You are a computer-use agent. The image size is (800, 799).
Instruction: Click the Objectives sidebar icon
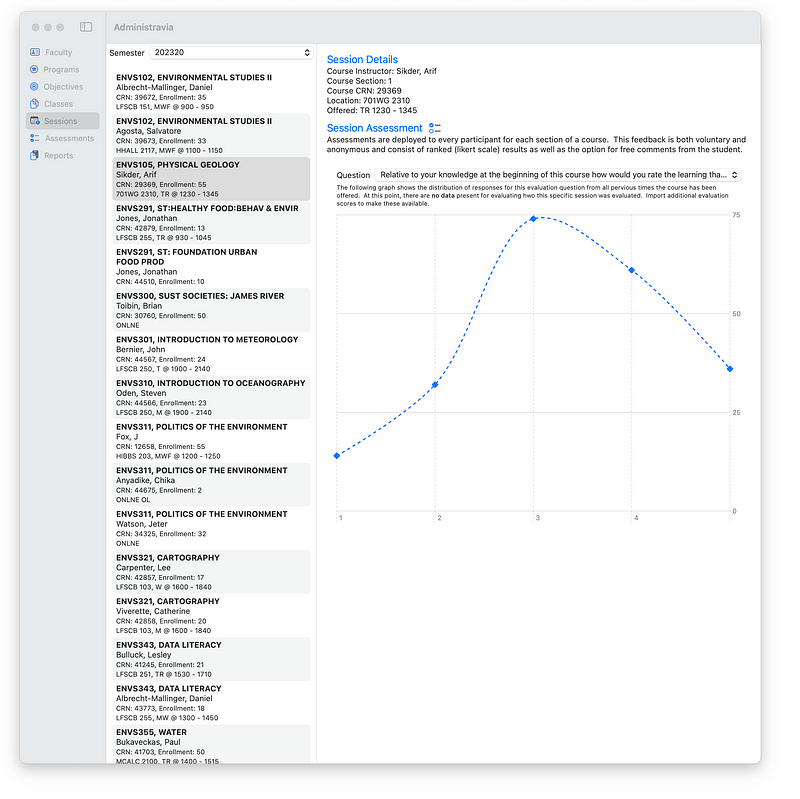[34, 87]
